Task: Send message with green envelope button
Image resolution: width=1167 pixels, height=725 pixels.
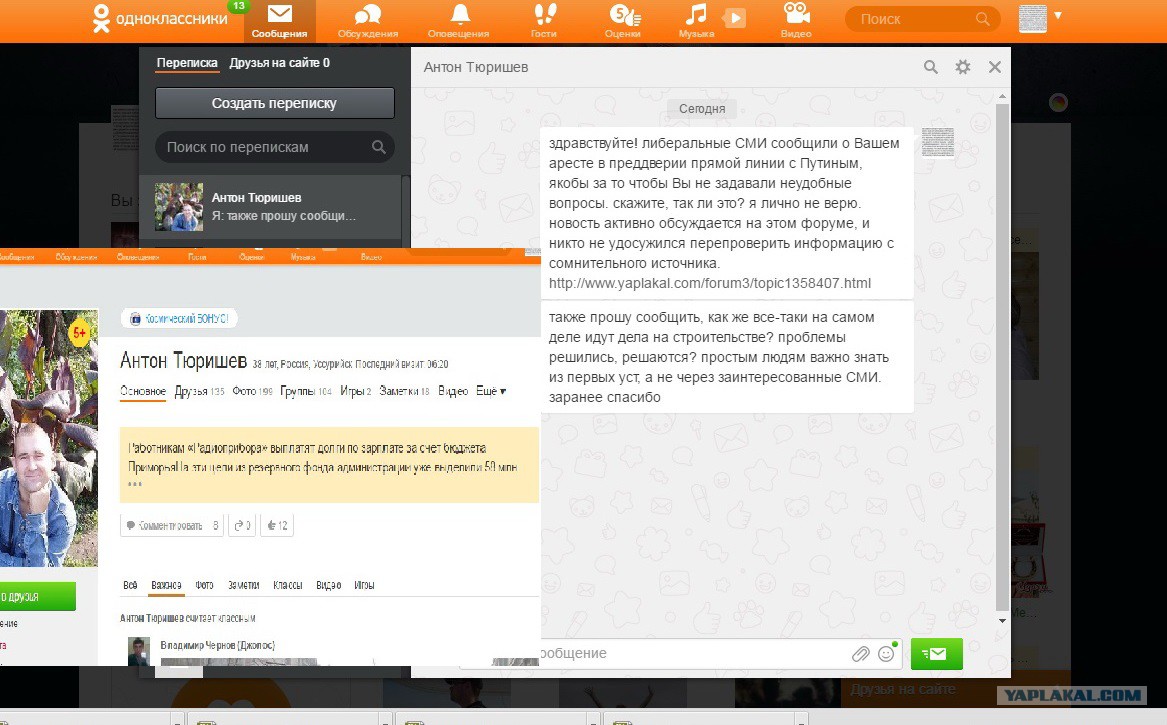Action: point(936,654)
